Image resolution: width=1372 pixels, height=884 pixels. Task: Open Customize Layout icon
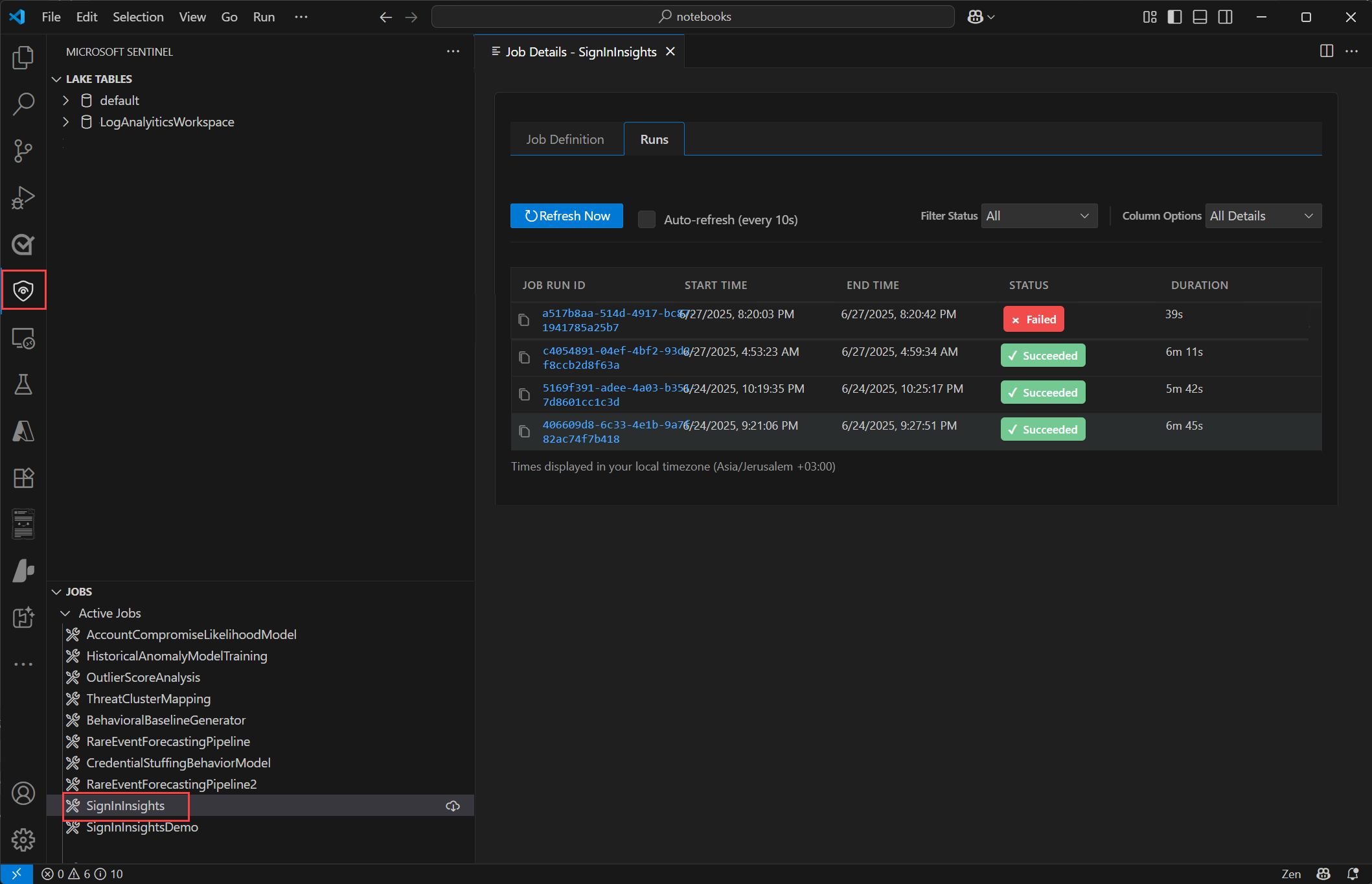(x=1150, y=17)
